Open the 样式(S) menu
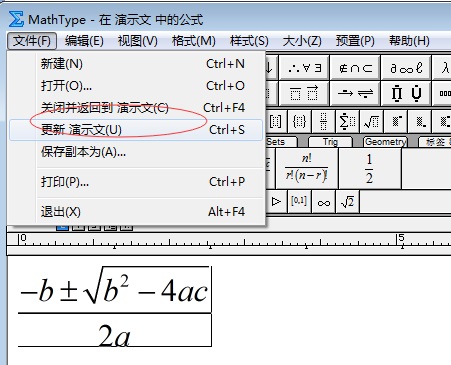Screen dimensions: 451x365 click(249, 41)
